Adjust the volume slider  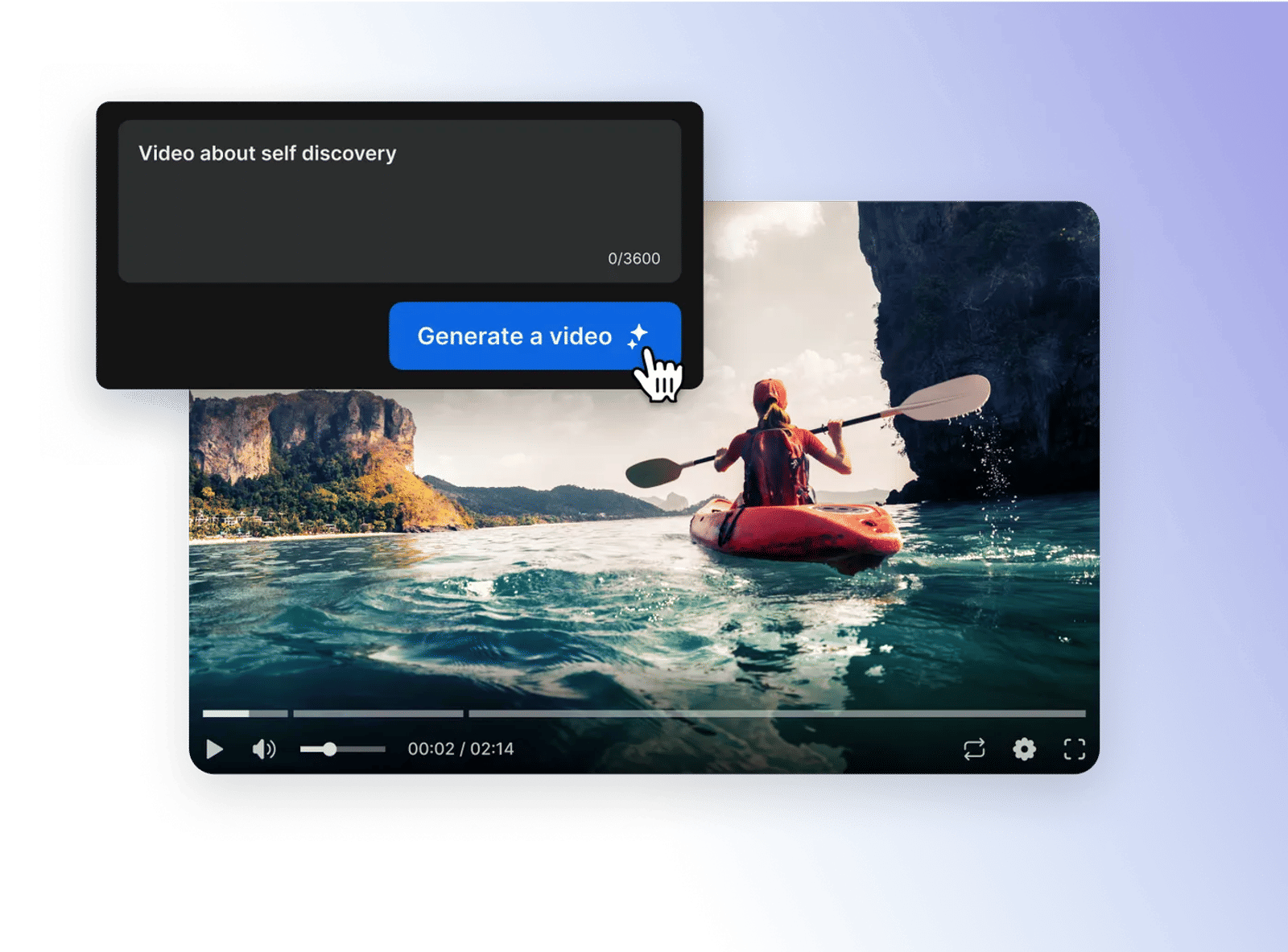coord(342,749)
